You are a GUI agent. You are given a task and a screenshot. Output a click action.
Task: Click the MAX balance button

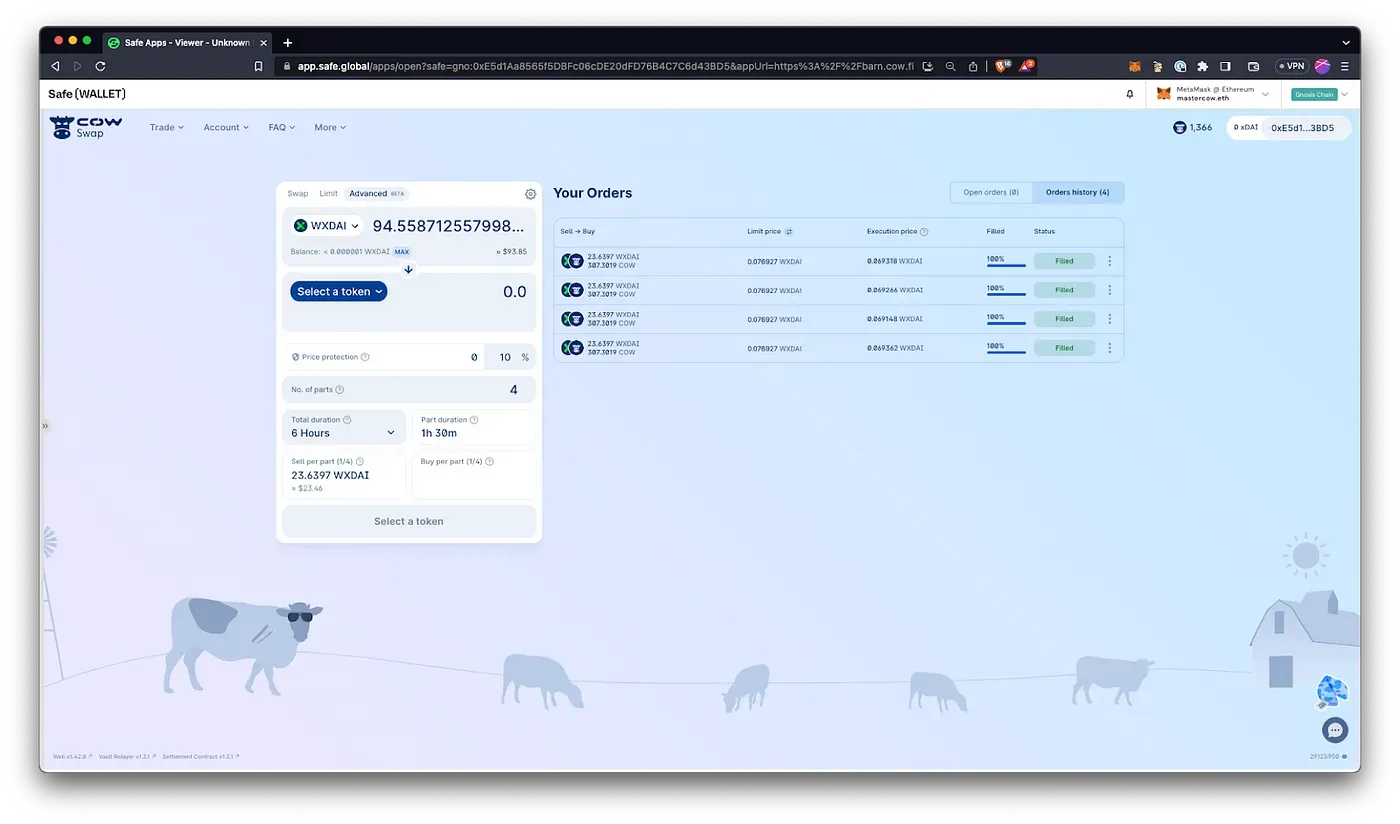pyautogui.click(x=401, y=252)
